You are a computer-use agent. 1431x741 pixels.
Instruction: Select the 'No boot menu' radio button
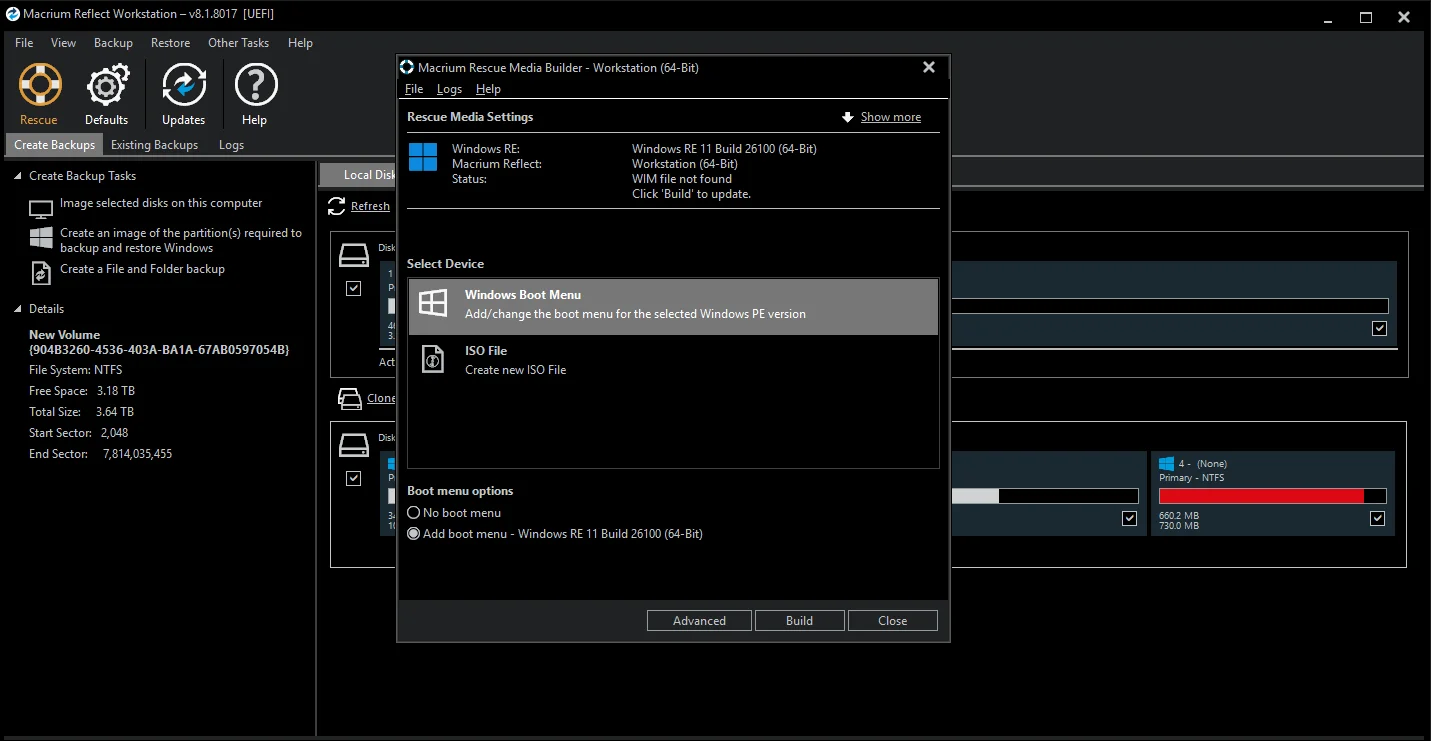click(414, 513)
